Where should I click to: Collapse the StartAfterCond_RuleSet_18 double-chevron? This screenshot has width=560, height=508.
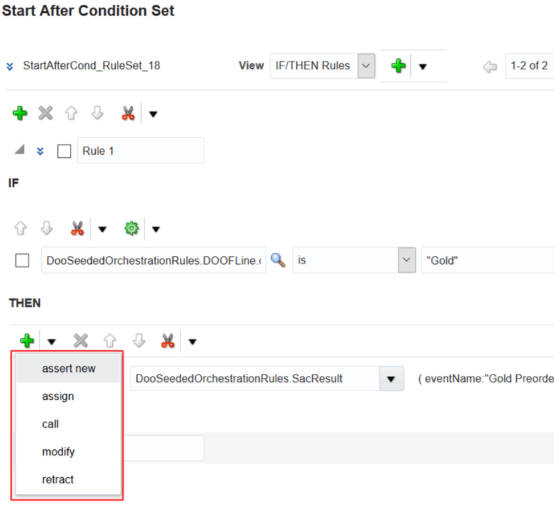(x=10, y=66)
